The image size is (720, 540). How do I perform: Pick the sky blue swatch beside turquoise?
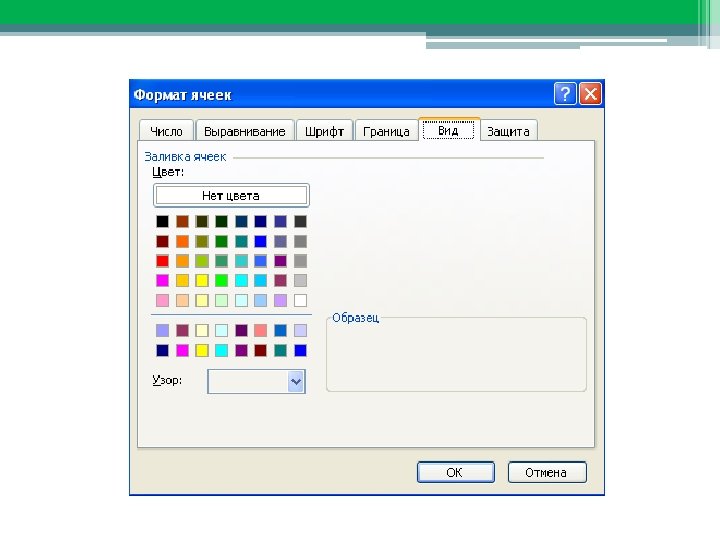tap(260, 281)
